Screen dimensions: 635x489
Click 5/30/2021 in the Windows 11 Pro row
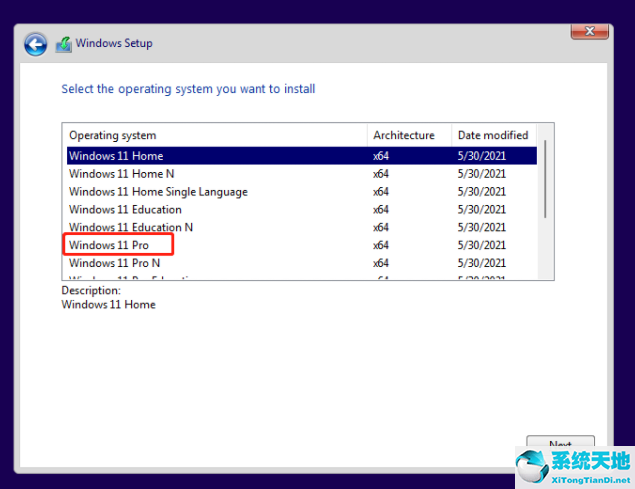click(482, 245)
